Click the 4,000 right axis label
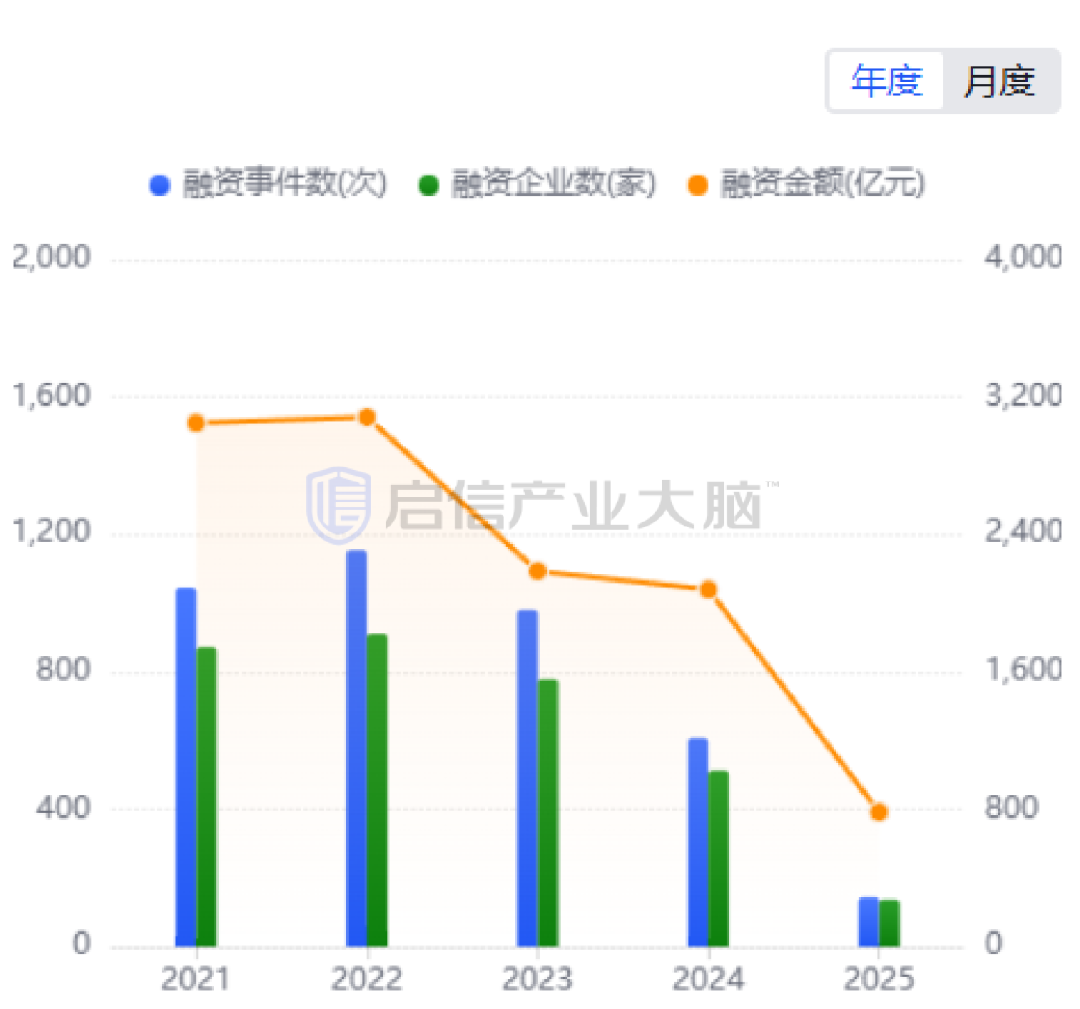 pyautogui.click(x=1024, y=257)
